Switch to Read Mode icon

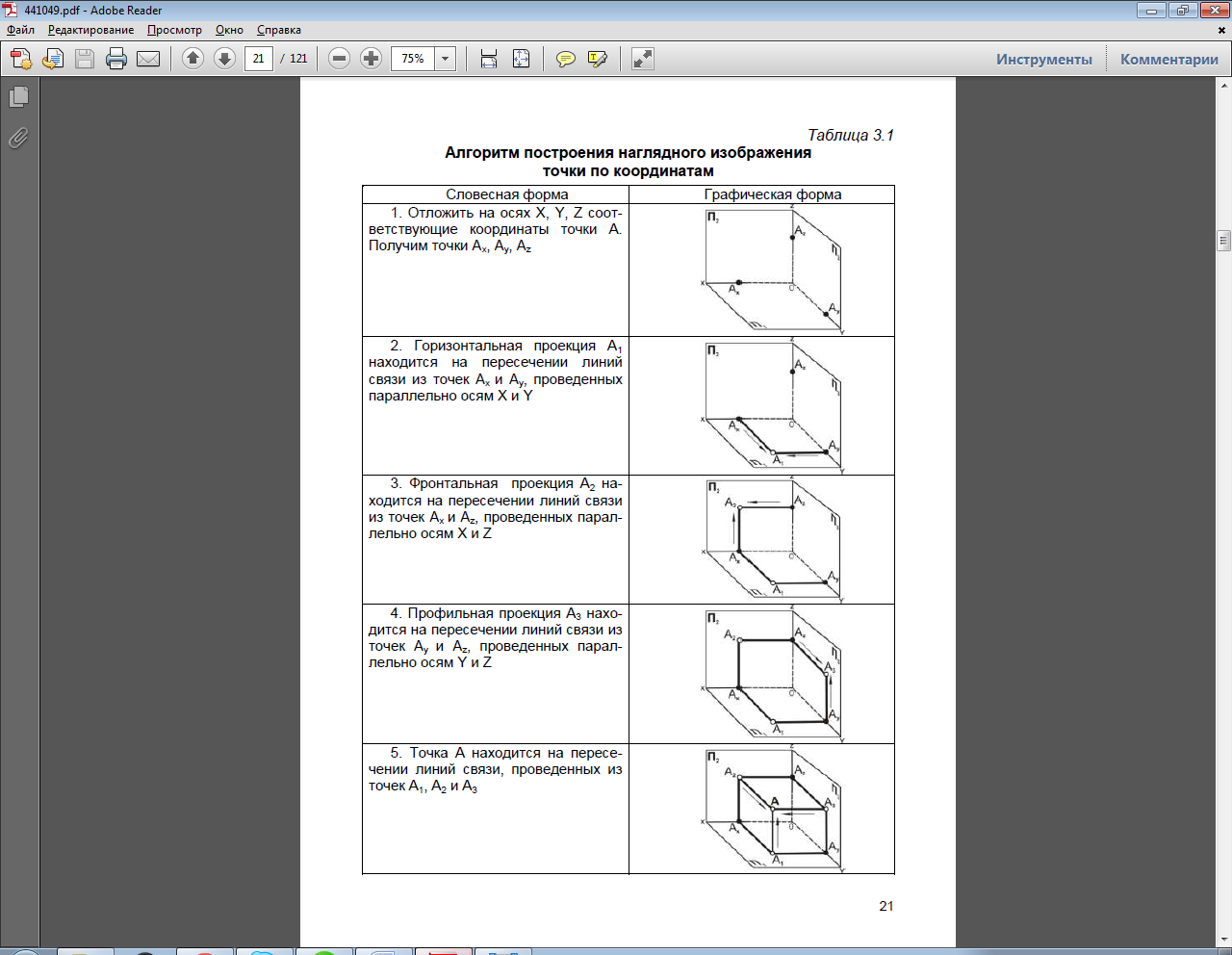tap(642, 59)
